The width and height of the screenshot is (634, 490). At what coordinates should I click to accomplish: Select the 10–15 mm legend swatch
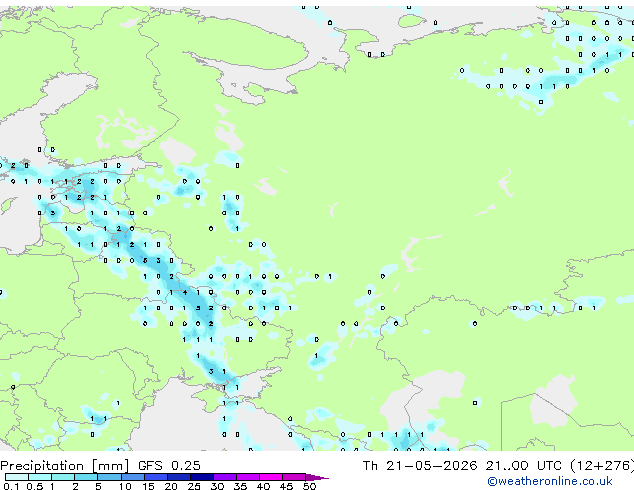coord(132,477)
